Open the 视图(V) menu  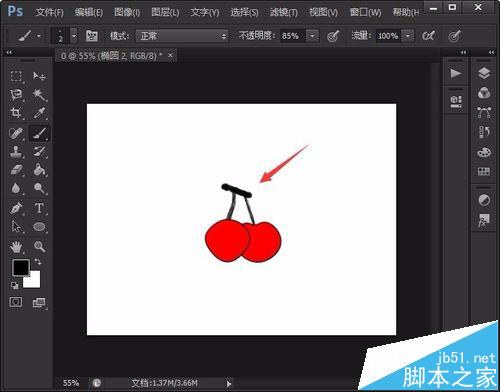(x=323, y=13)
